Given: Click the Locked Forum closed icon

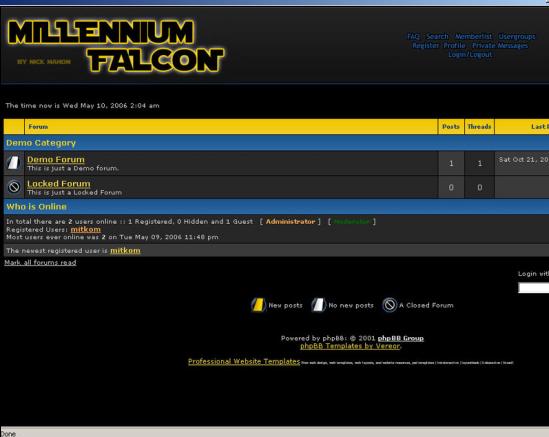Looking at the screenshot, I should (x=14, y=187).
